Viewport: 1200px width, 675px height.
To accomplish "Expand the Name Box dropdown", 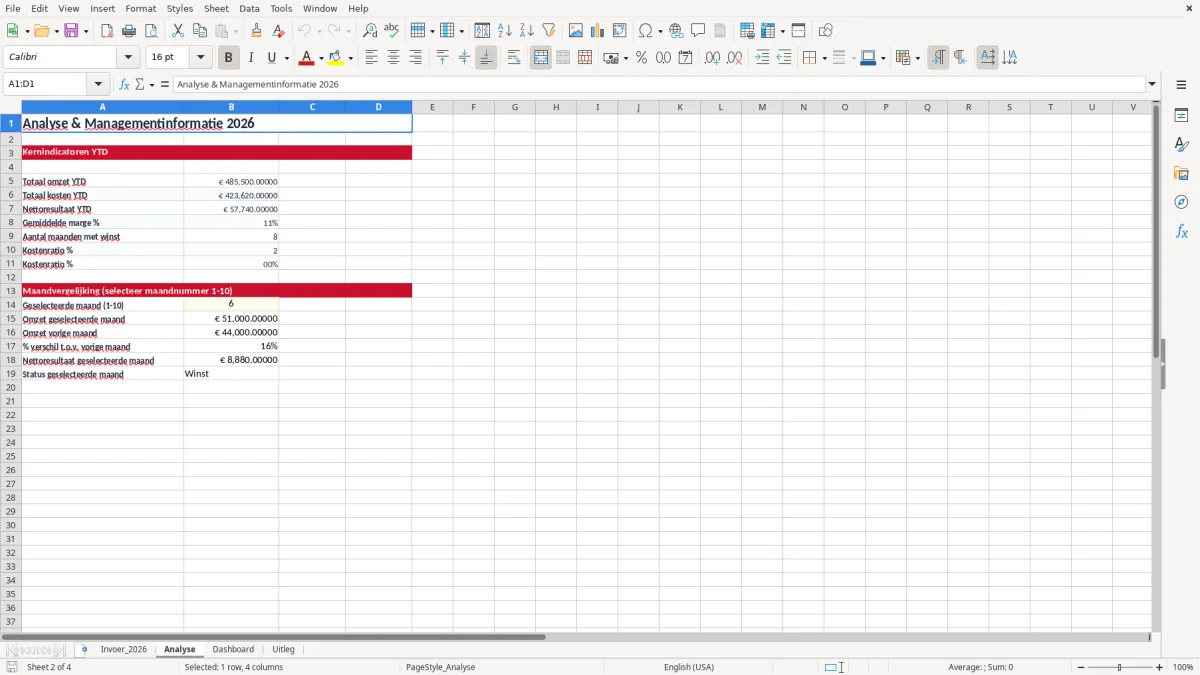I will 98,85.
